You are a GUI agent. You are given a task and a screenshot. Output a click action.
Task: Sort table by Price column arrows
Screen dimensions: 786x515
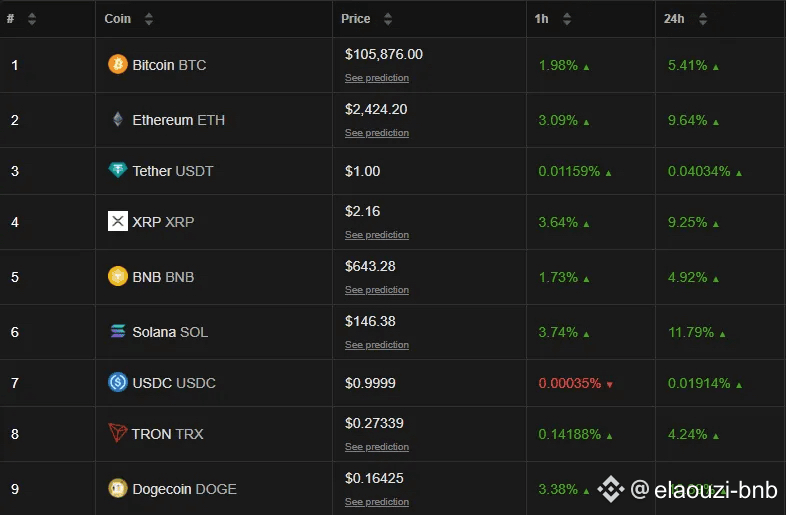coord(387,19)
